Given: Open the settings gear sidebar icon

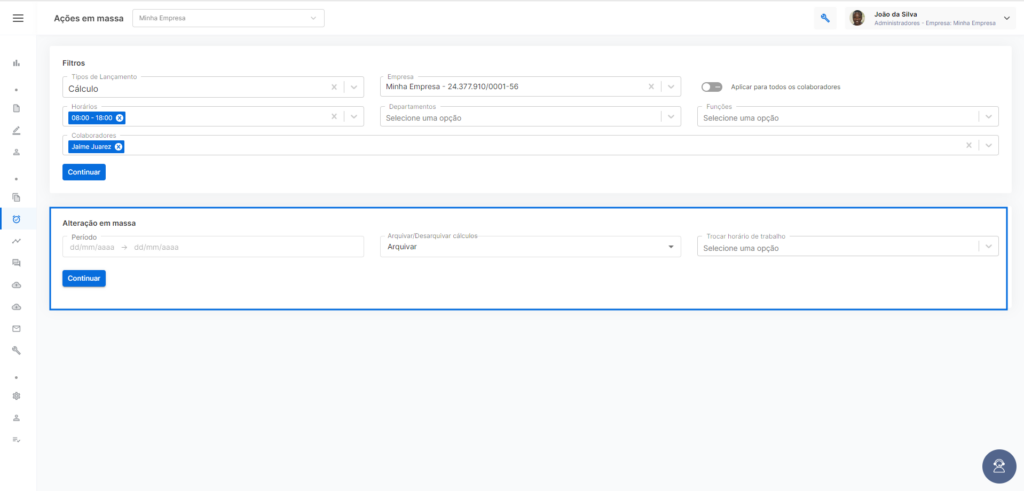Looking at the screenshot, I should tap(16, 396).
